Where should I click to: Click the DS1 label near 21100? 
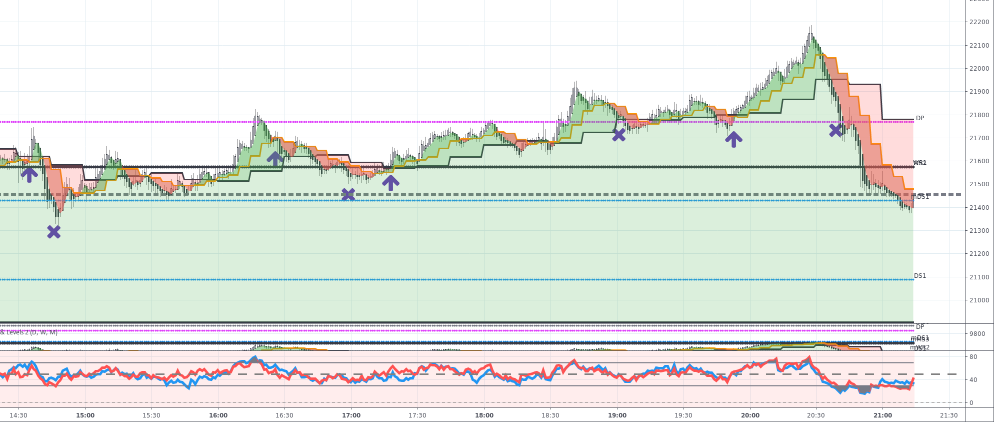point(920,276)
